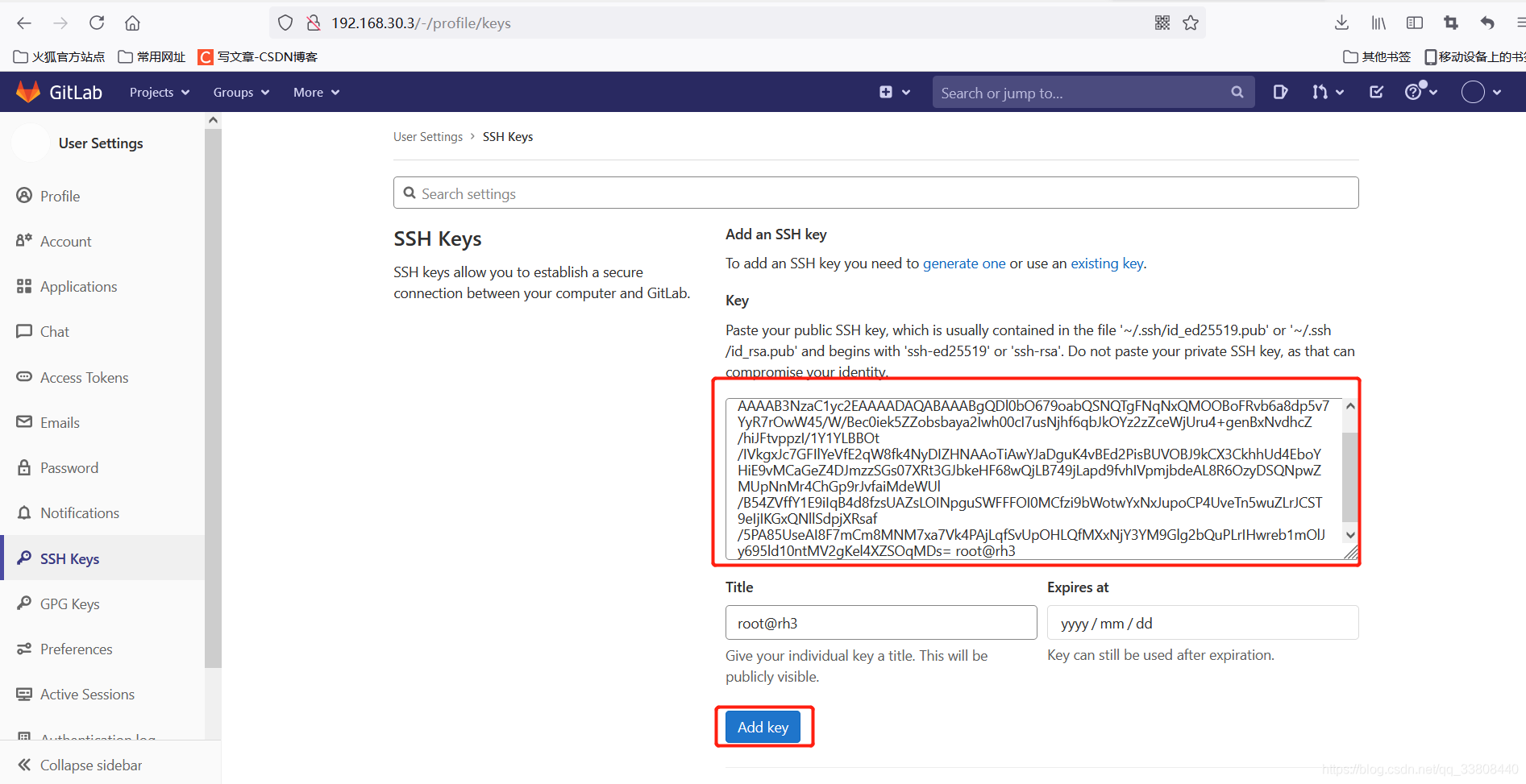The image size is (1526, 784).
Task: Click the SSH Keys breadcrumb
Action: [508, 137]
